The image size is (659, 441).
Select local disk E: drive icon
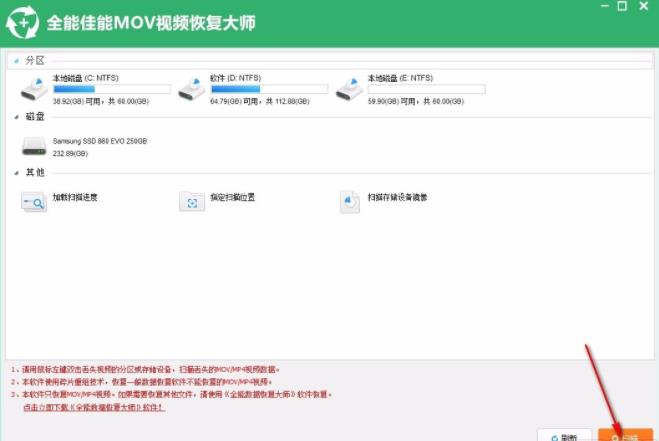350,90
